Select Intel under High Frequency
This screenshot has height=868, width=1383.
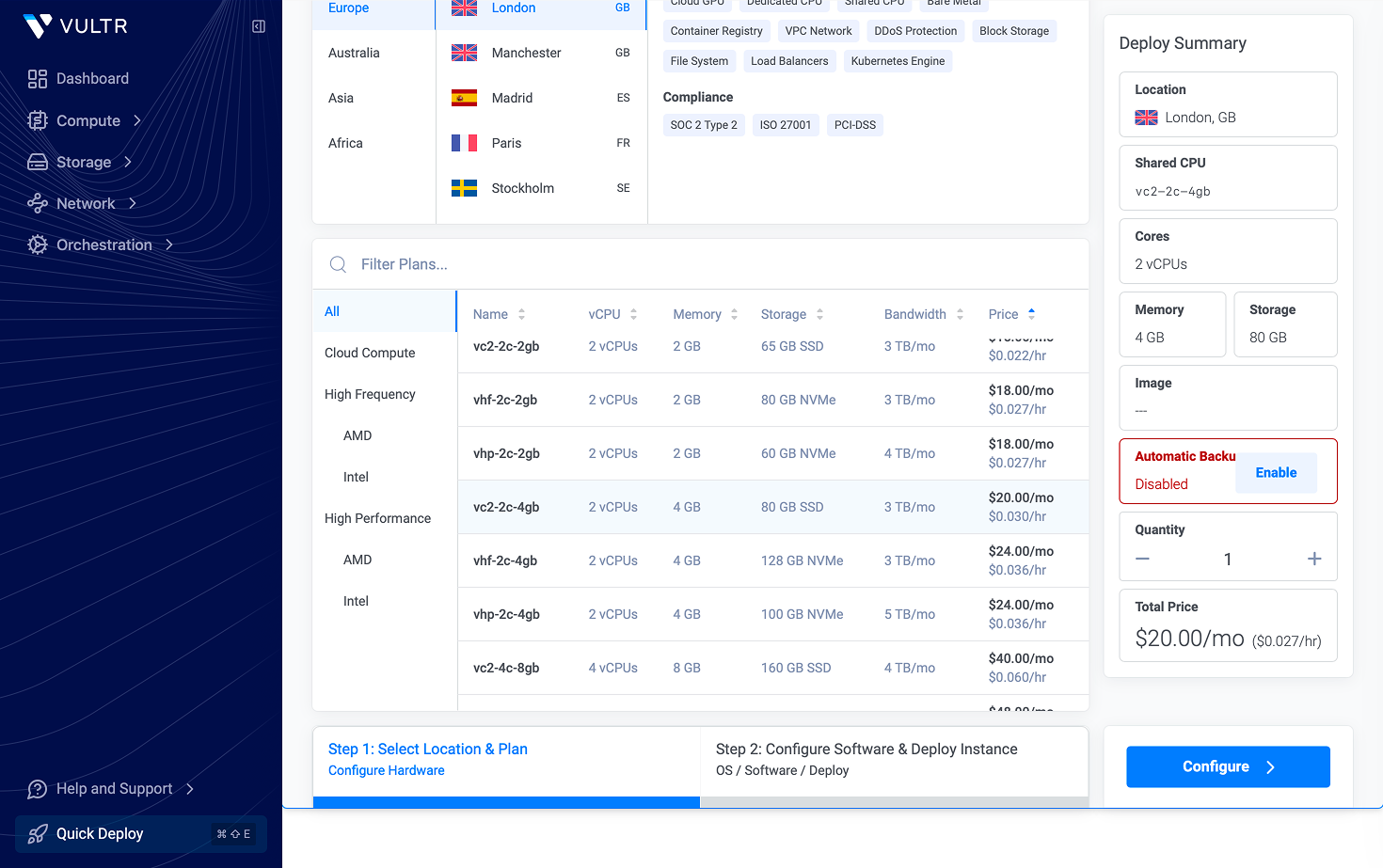(385, 477)
